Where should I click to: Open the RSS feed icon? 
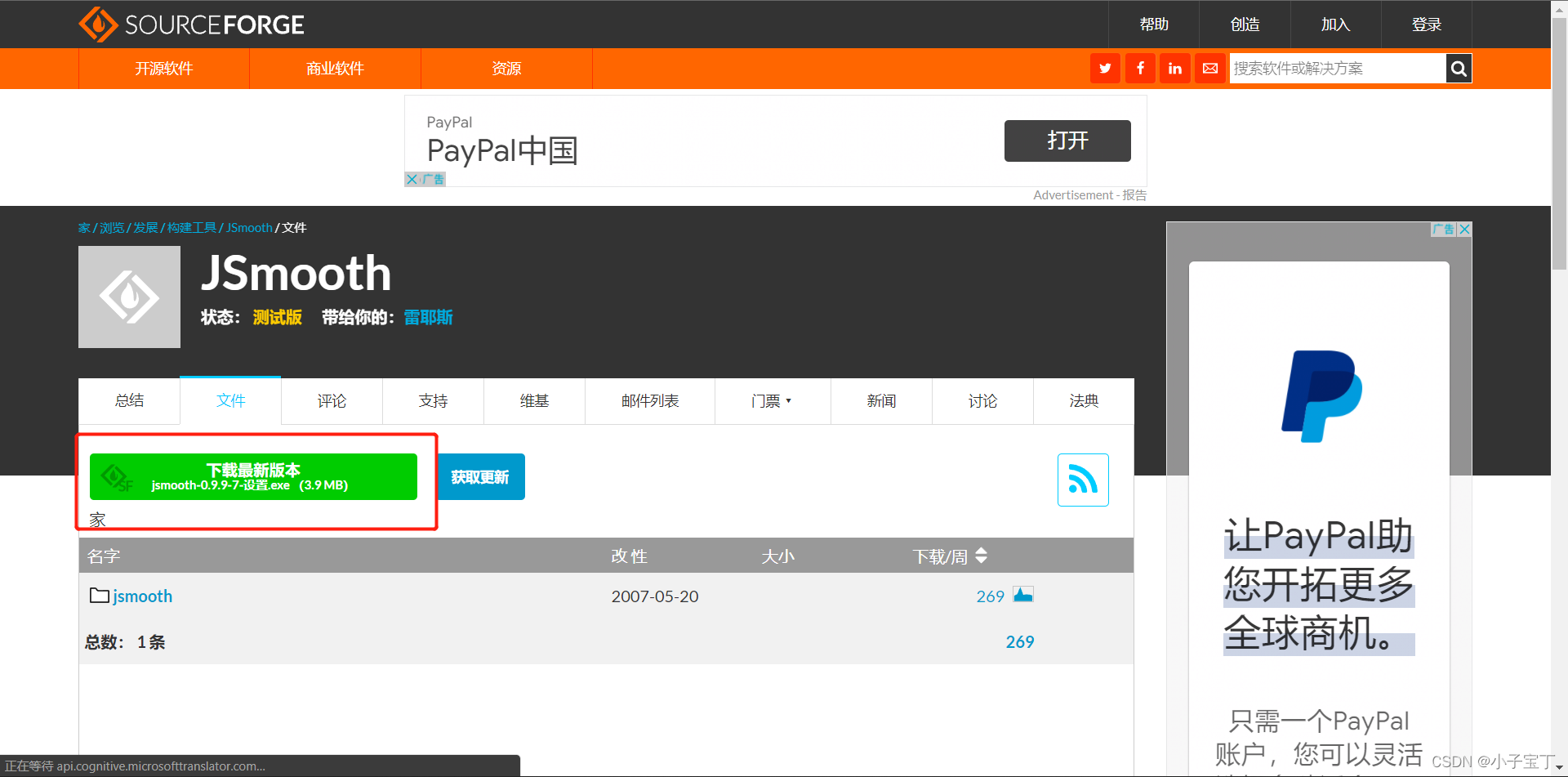(1083, 480)
